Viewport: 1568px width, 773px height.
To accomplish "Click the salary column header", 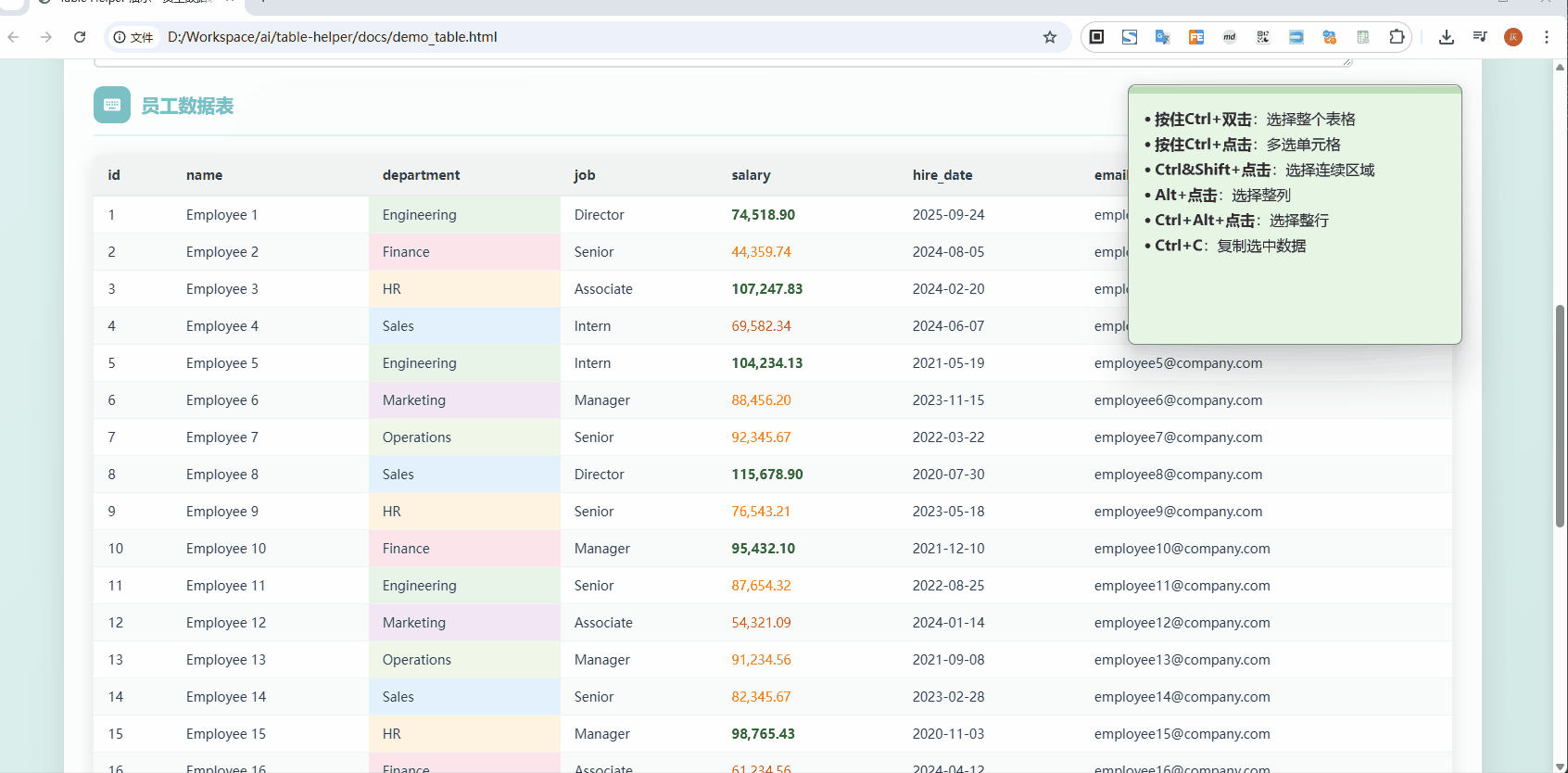I will click(x=751, y=175).
